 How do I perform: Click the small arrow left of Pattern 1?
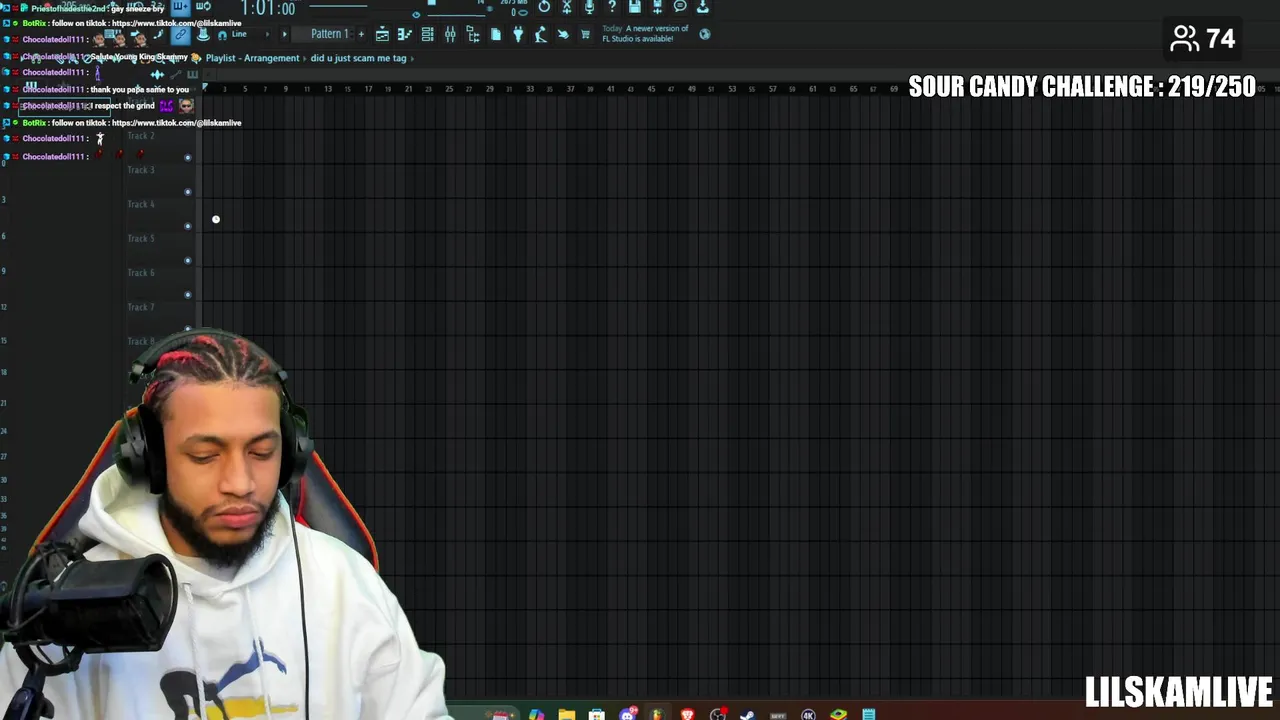click(285, 34)
